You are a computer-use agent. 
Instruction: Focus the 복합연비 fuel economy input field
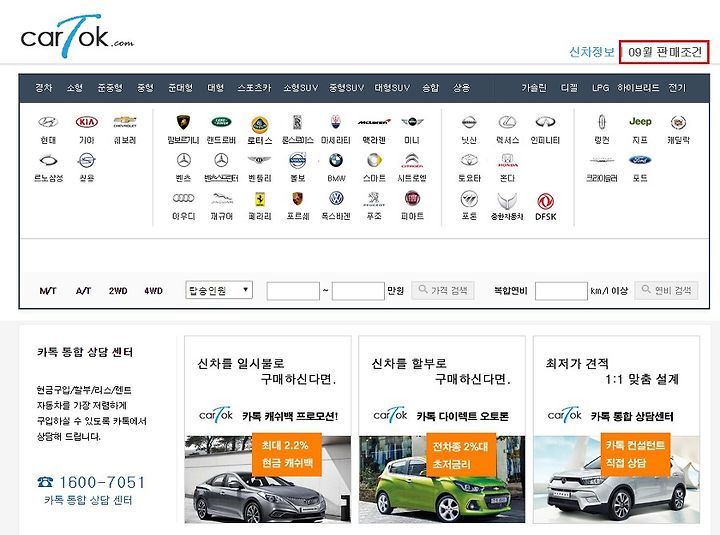561,291
